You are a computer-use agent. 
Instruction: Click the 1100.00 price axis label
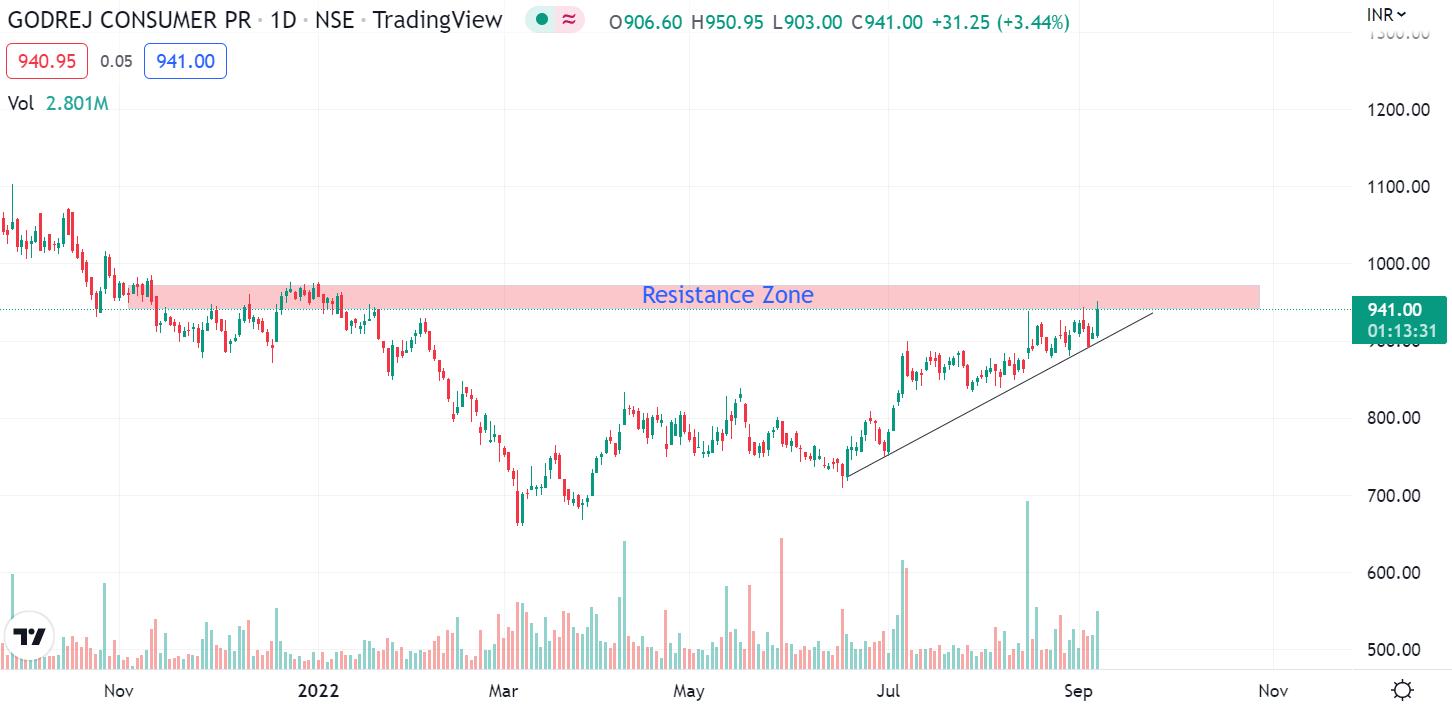click(1398, 186)
